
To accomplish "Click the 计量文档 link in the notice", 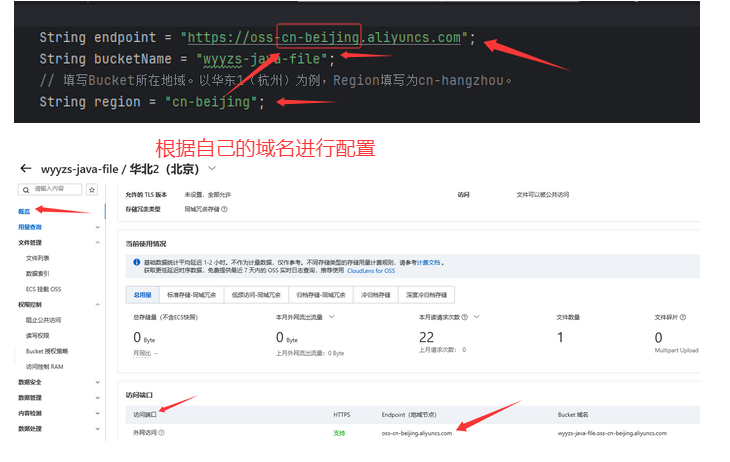I will 428,263.
